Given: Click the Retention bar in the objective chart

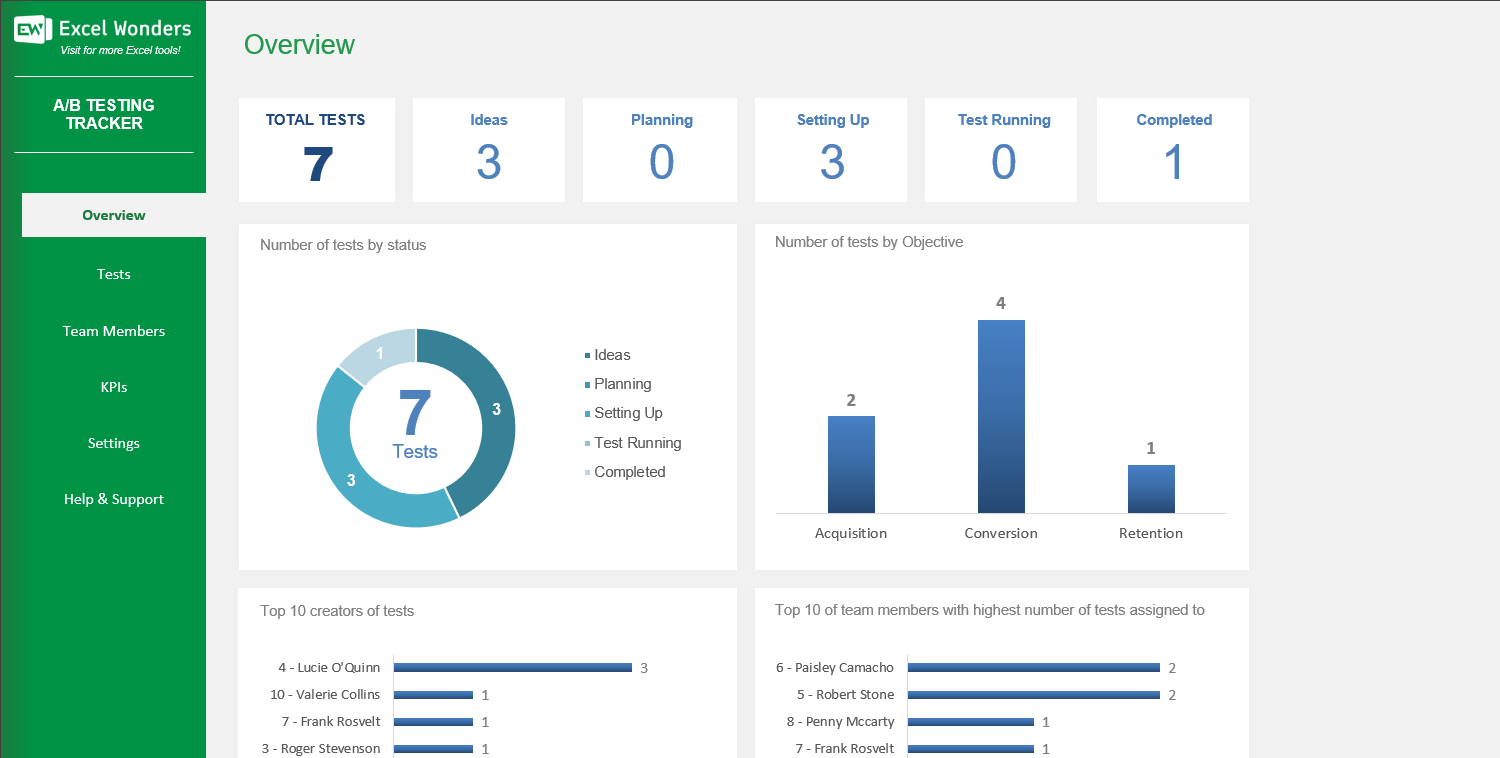Looking at the screenshot, I should coord(1150,488).
